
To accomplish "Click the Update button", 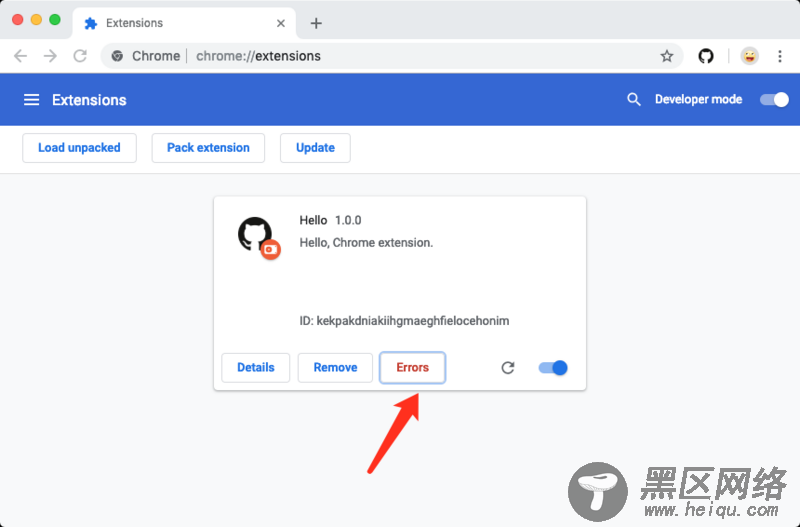I will pos(315,148).
